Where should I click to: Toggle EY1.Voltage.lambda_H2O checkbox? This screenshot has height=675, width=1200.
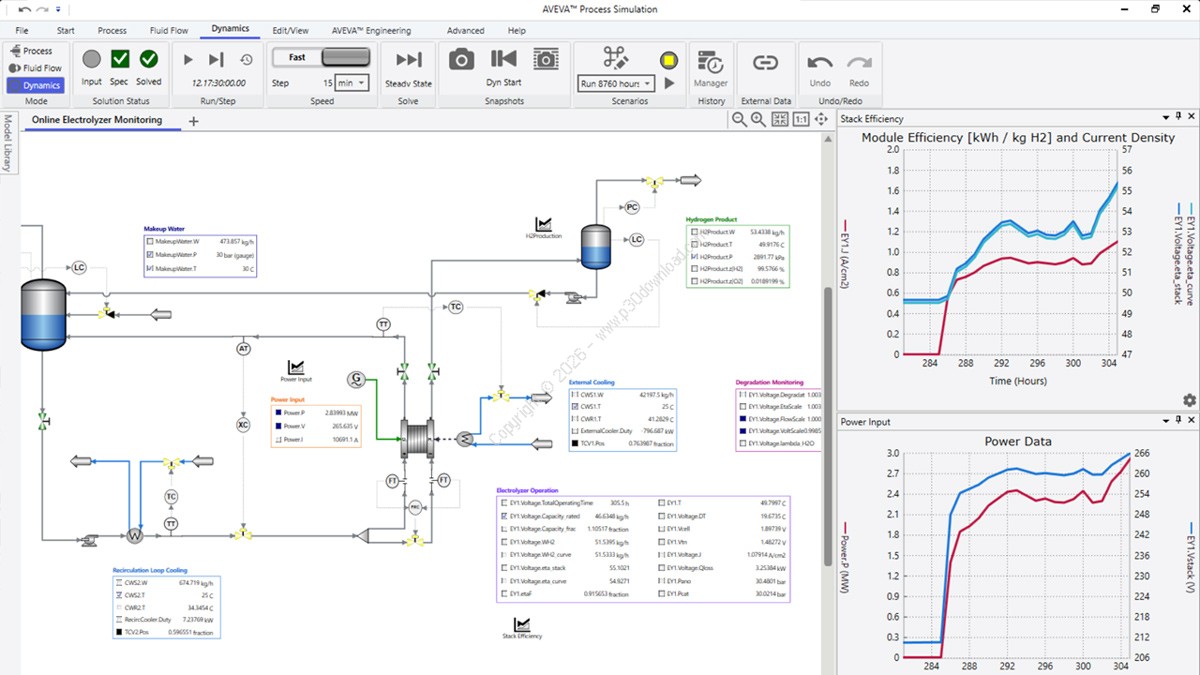tap(743, 443)
